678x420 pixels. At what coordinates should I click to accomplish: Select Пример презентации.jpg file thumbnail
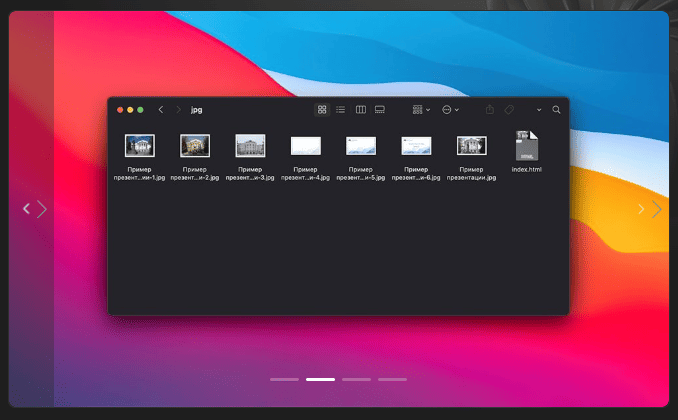pos(472,146)
